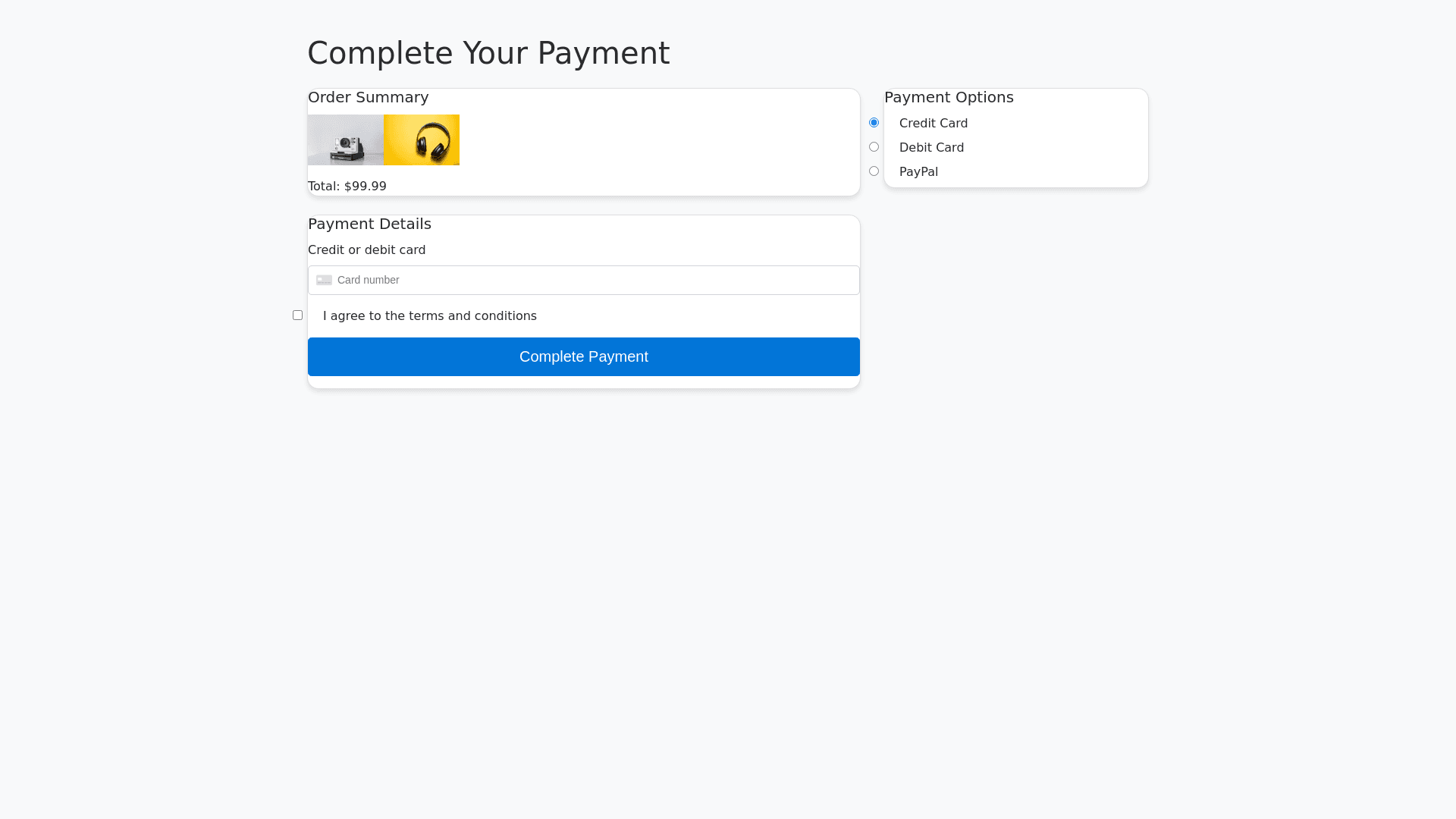Click the Debit Card option label
This screenshot has height=819, width=1456.
(931, 148)
